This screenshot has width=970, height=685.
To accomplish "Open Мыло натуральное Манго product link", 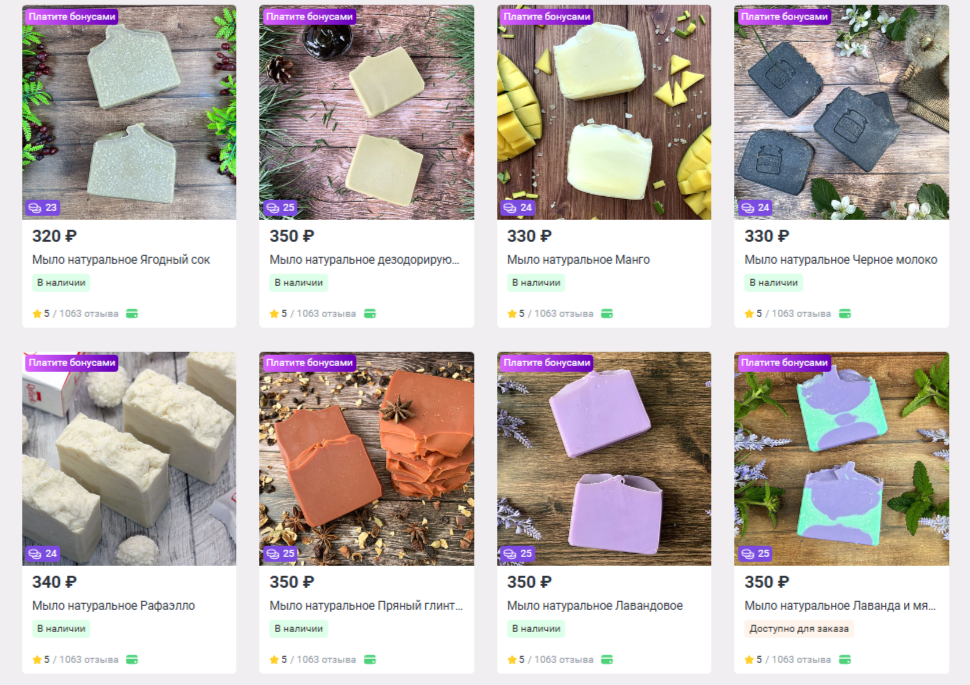I will point(578,260).
